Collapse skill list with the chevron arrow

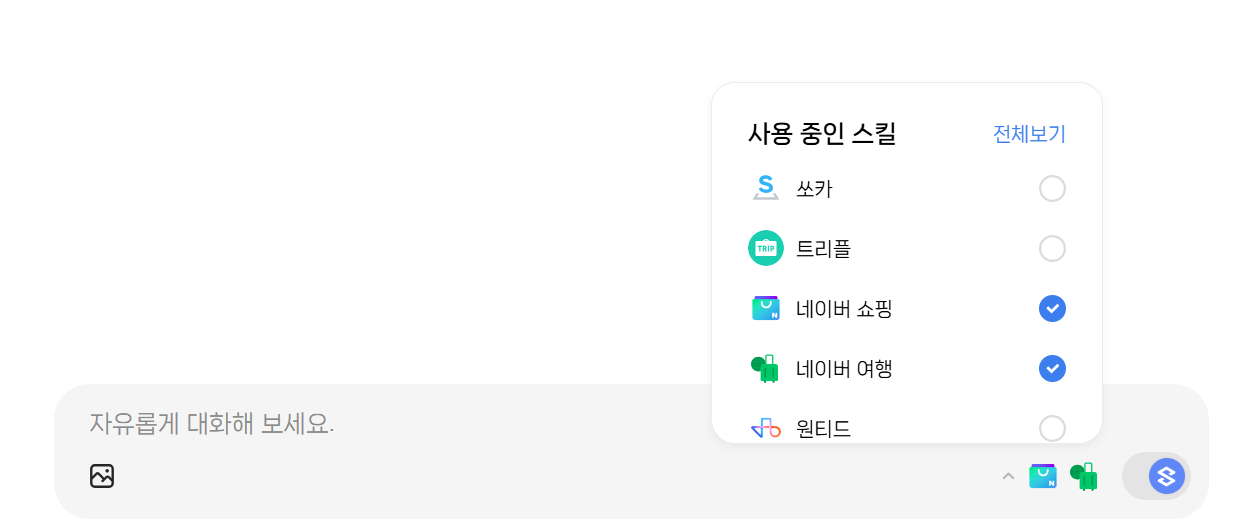click(x=1008, y=476)
